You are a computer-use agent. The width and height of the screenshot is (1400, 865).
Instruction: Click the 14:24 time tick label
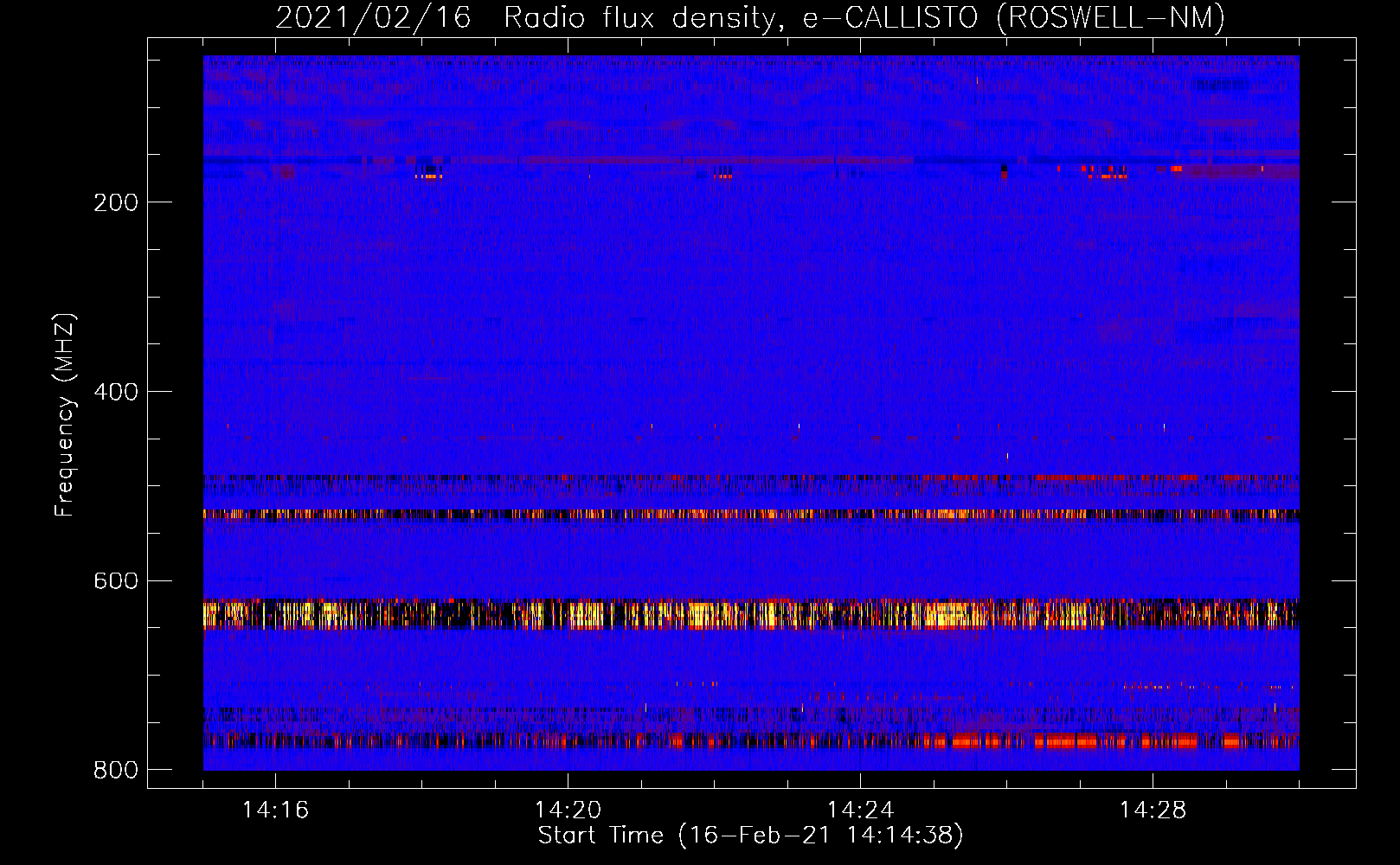tap(860, 810)
